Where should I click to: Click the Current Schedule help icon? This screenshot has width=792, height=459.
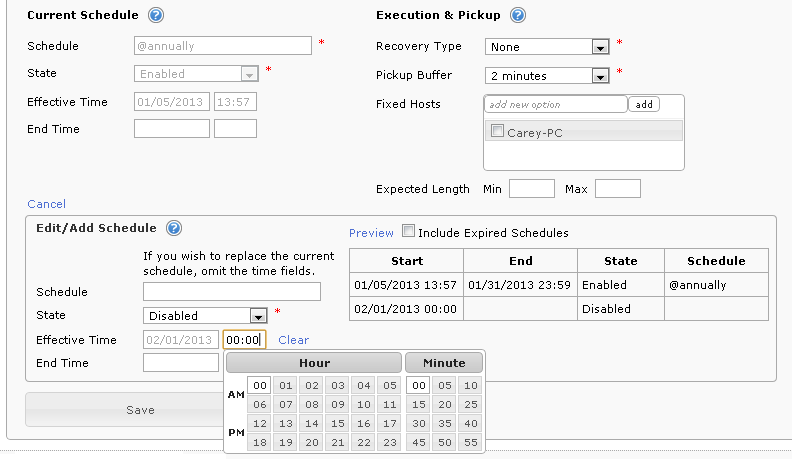(x=155, y=15)
